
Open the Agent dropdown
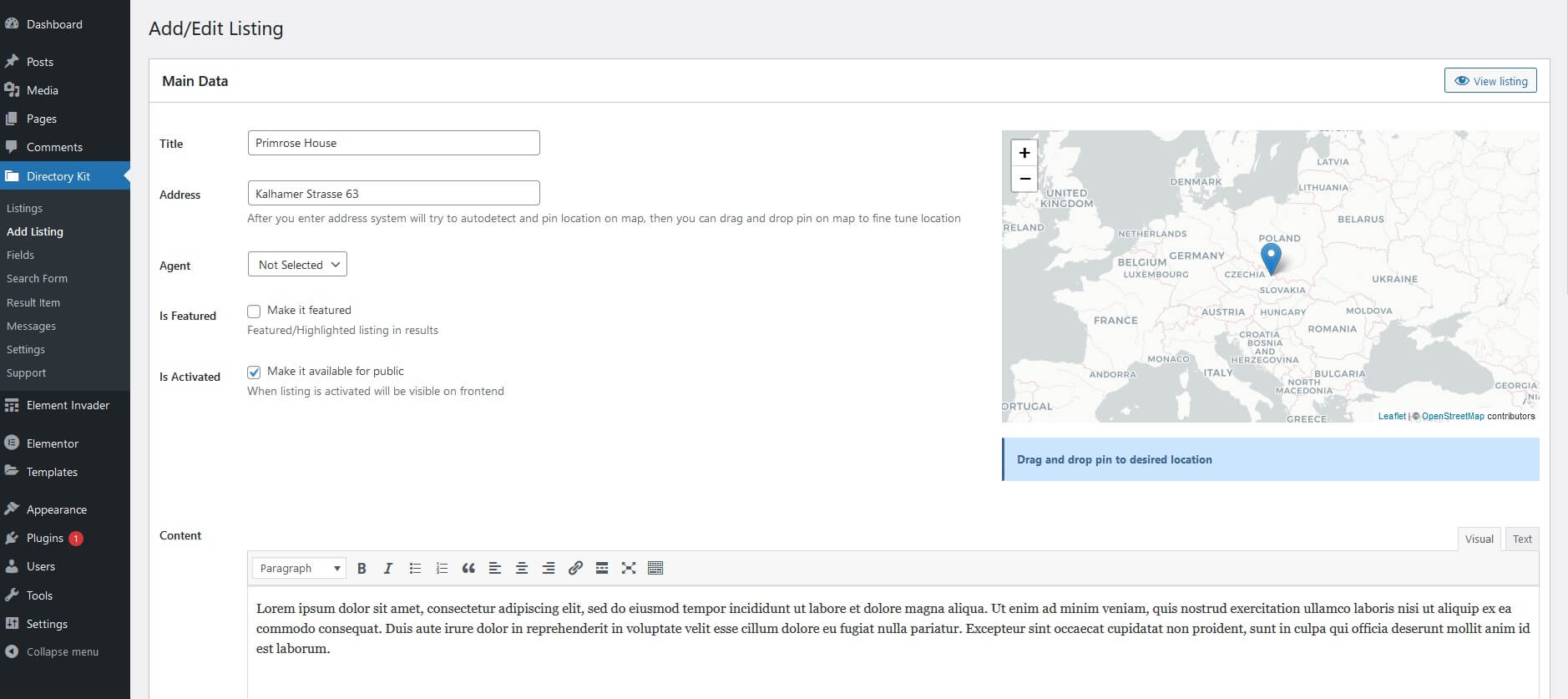pyautogui.click(x=297, y=265)
